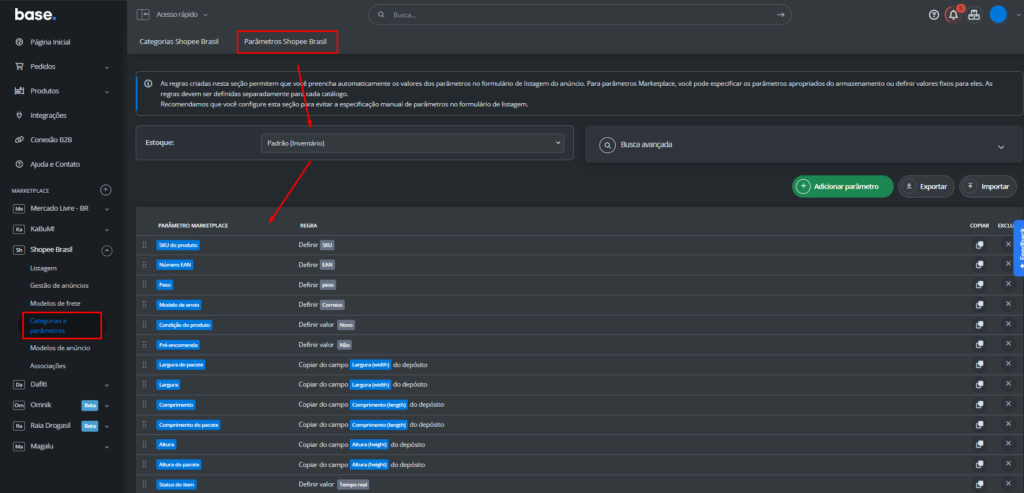Grab the drag handle for Peso row

(145, 285)
